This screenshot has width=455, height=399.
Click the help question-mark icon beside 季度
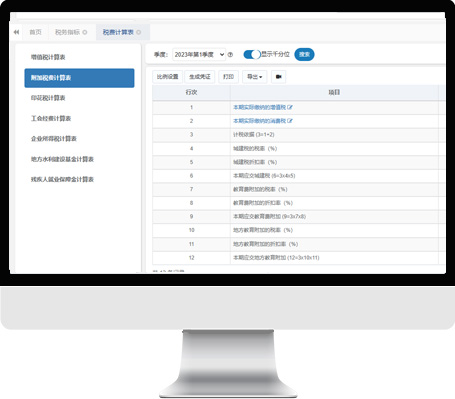pos(230,54)
